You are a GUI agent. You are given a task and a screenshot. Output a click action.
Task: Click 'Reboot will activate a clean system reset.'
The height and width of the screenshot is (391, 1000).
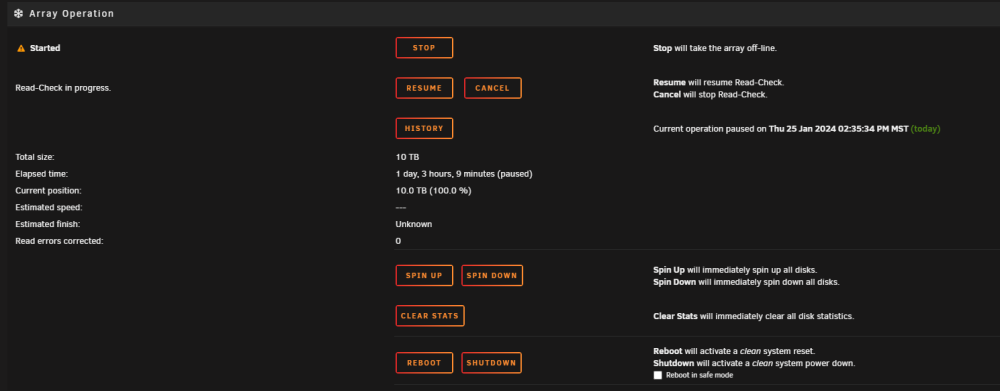[x=734, y=351]
